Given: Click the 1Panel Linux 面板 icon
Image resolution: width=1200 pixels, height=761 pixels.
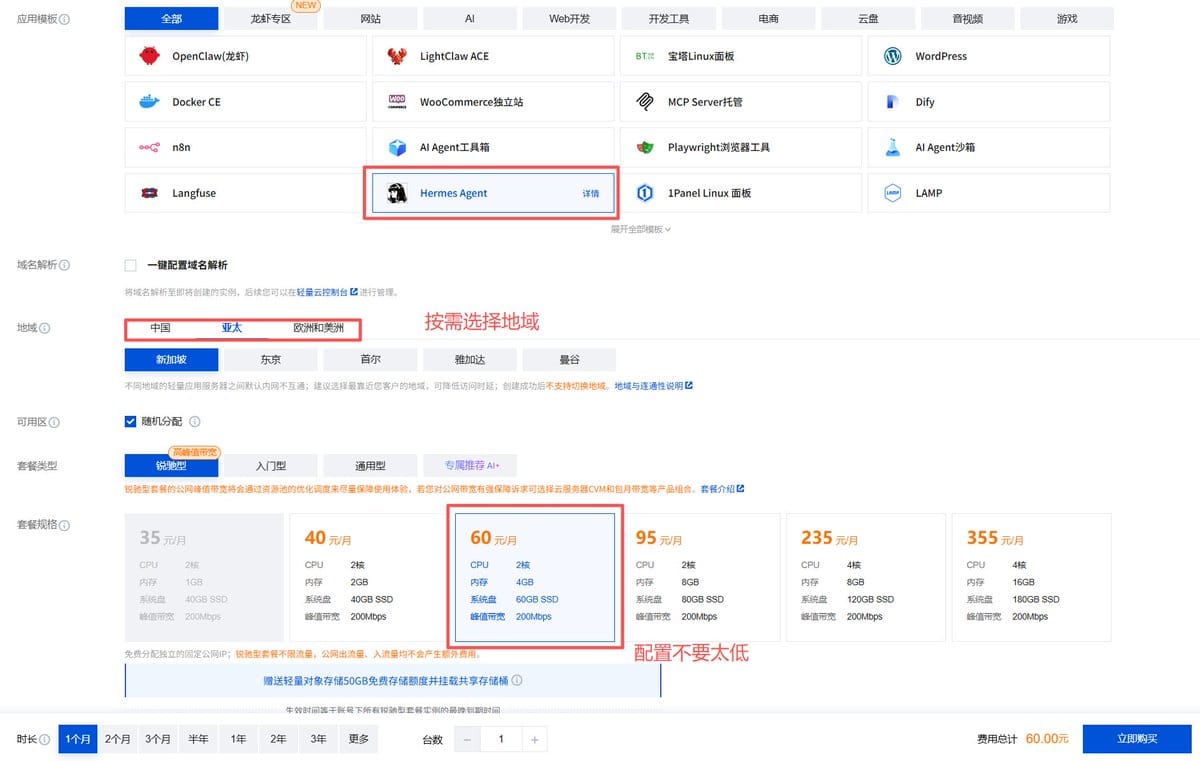Looking at the screenshot, I should (645, 193).
